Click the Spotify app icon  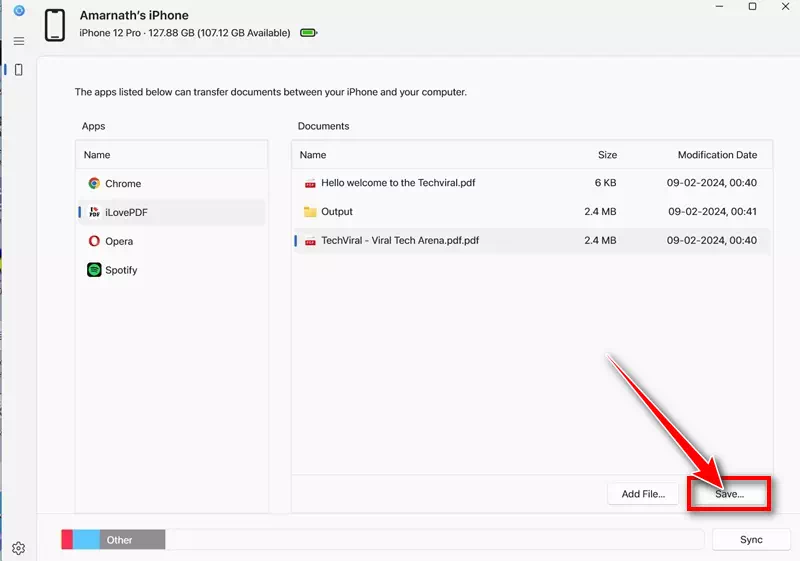tap(94, 270)
